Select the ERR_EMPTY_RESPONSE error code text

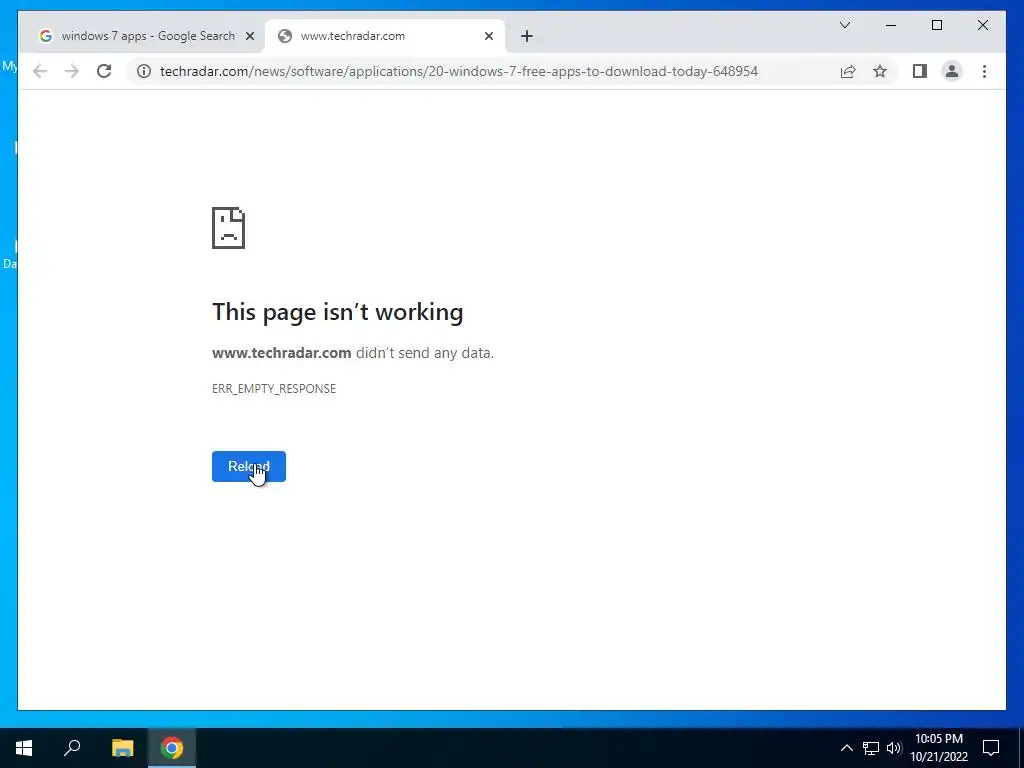pos(274,389)
